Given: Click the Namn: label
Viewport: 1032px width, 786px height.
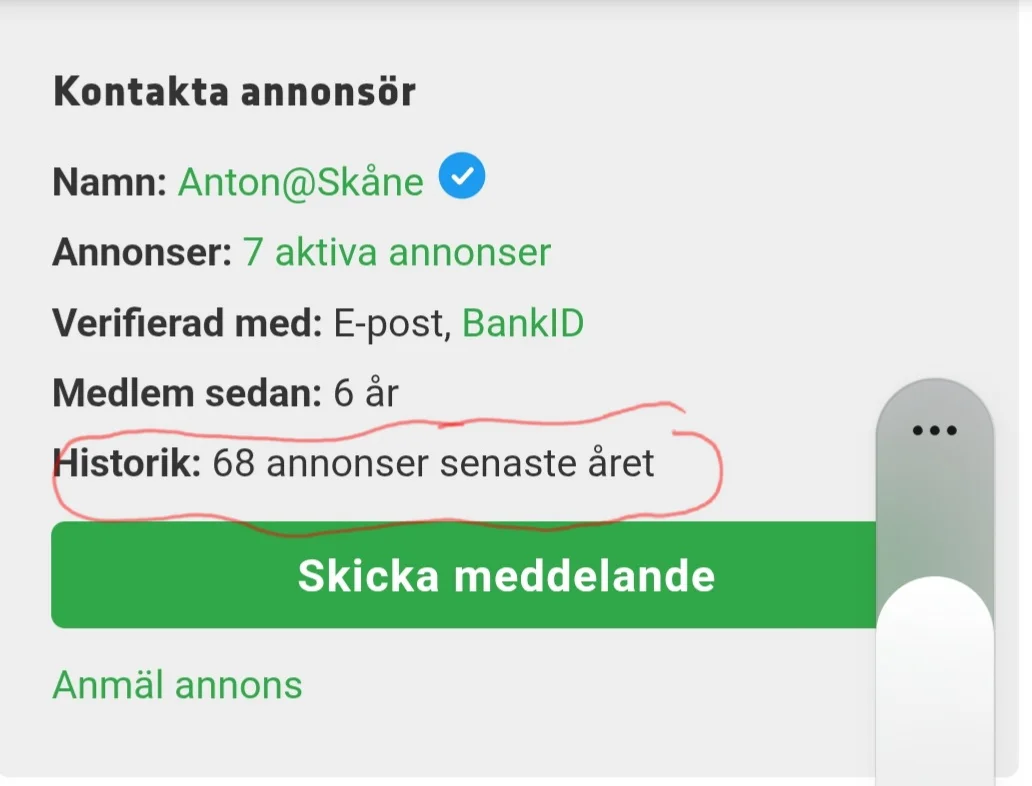Looking at the screenshot, I should pyautogui.click(x=109, y=182).
